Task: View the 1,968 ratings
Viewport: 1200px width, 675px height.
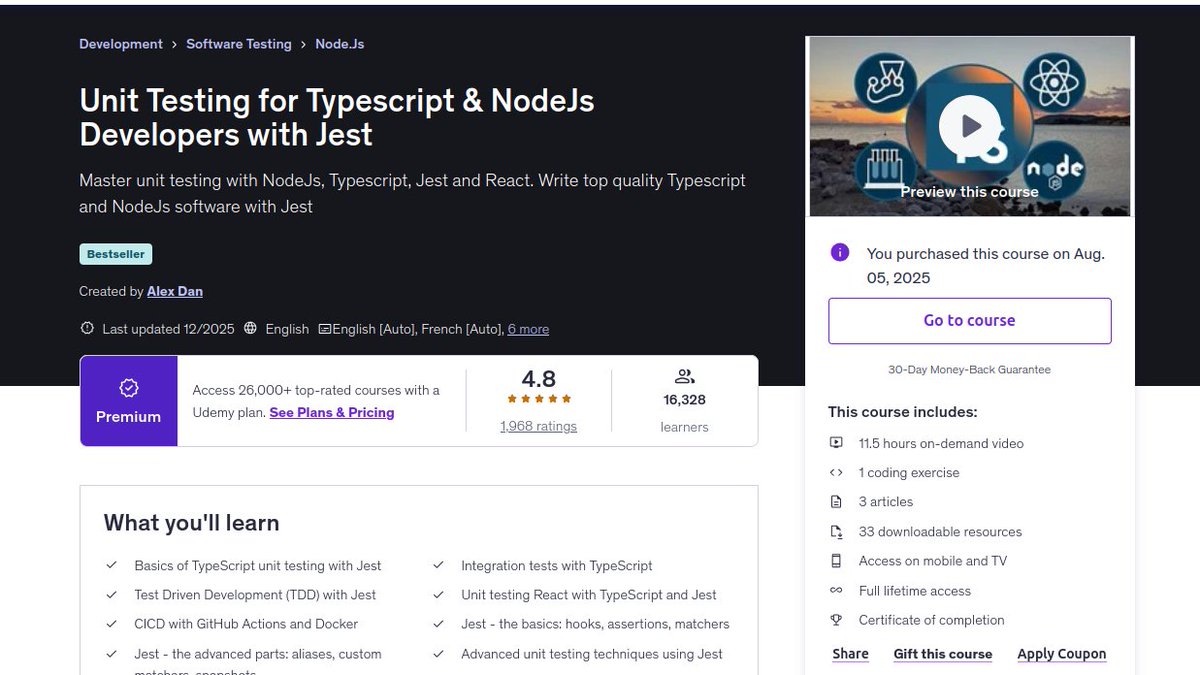Action: [538, 426]
